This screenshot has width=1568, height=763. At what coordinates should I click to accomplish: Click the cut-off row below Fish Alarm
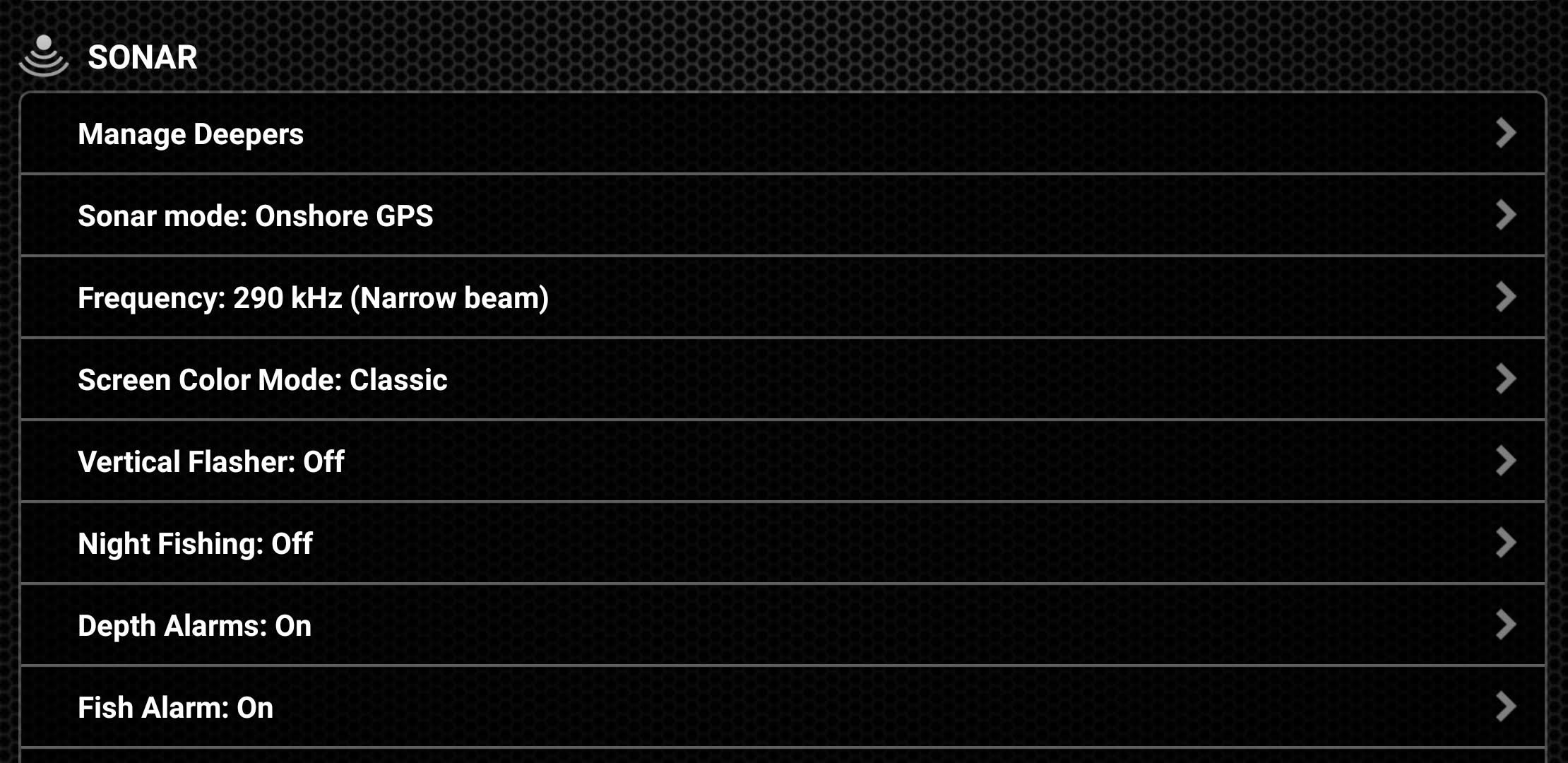[783, 756]
